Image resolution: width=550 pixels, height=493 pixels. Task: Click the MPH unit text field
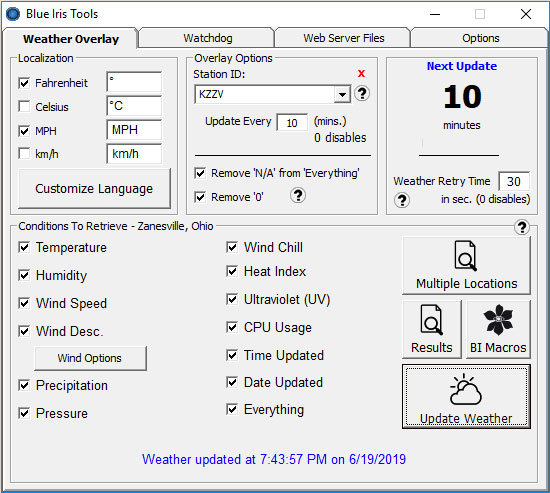click(134, 130)
